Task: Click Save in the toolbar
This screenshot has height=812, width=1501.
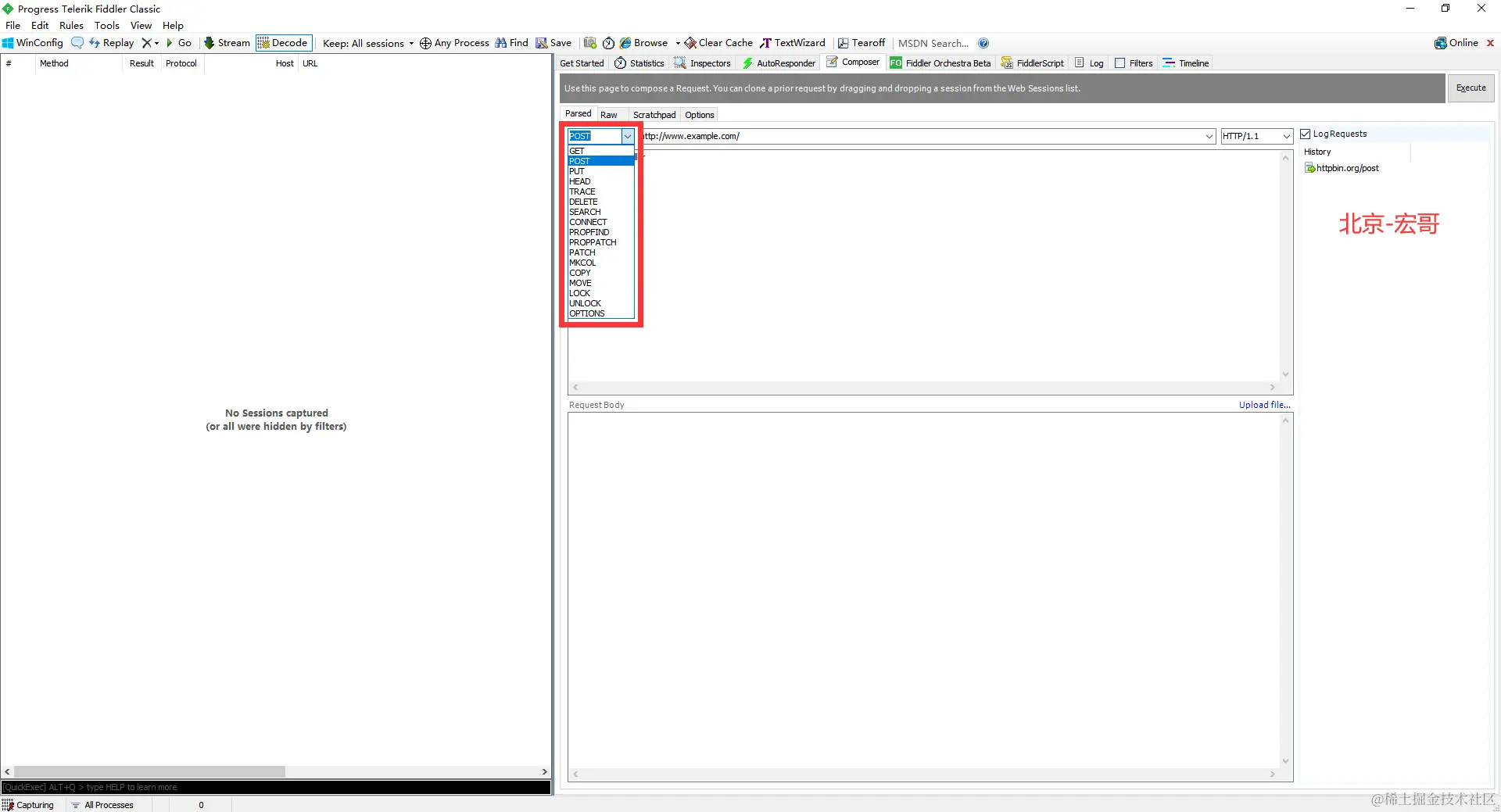Action: (553, 43)
